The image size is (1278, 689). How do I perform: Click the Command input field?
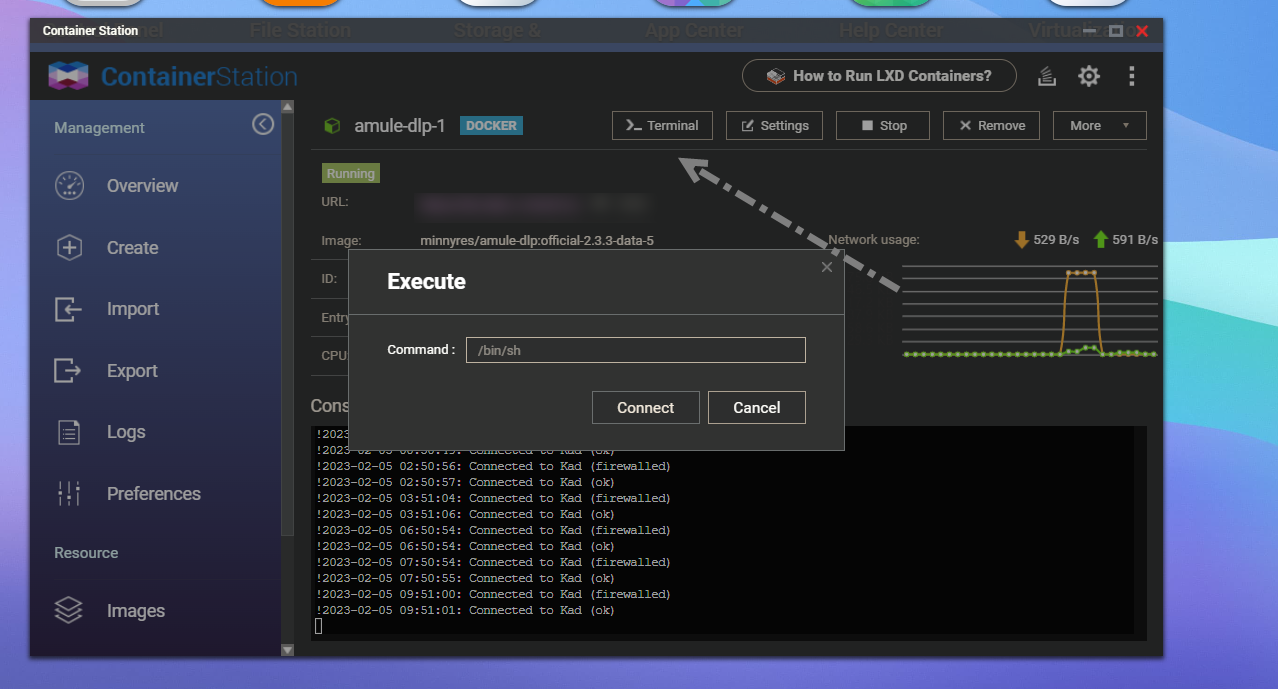[x=635, y=350]
